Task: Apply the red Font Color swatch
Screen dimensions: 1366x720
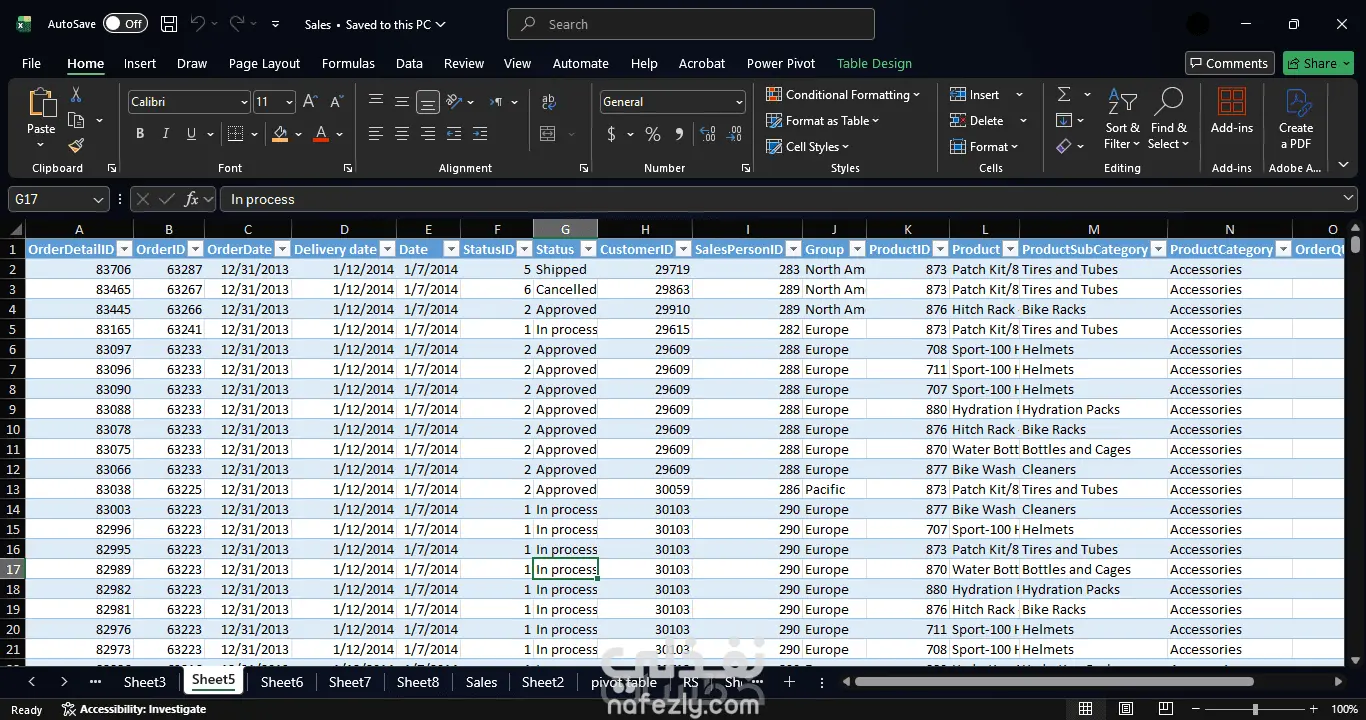Action: [321, 134]
